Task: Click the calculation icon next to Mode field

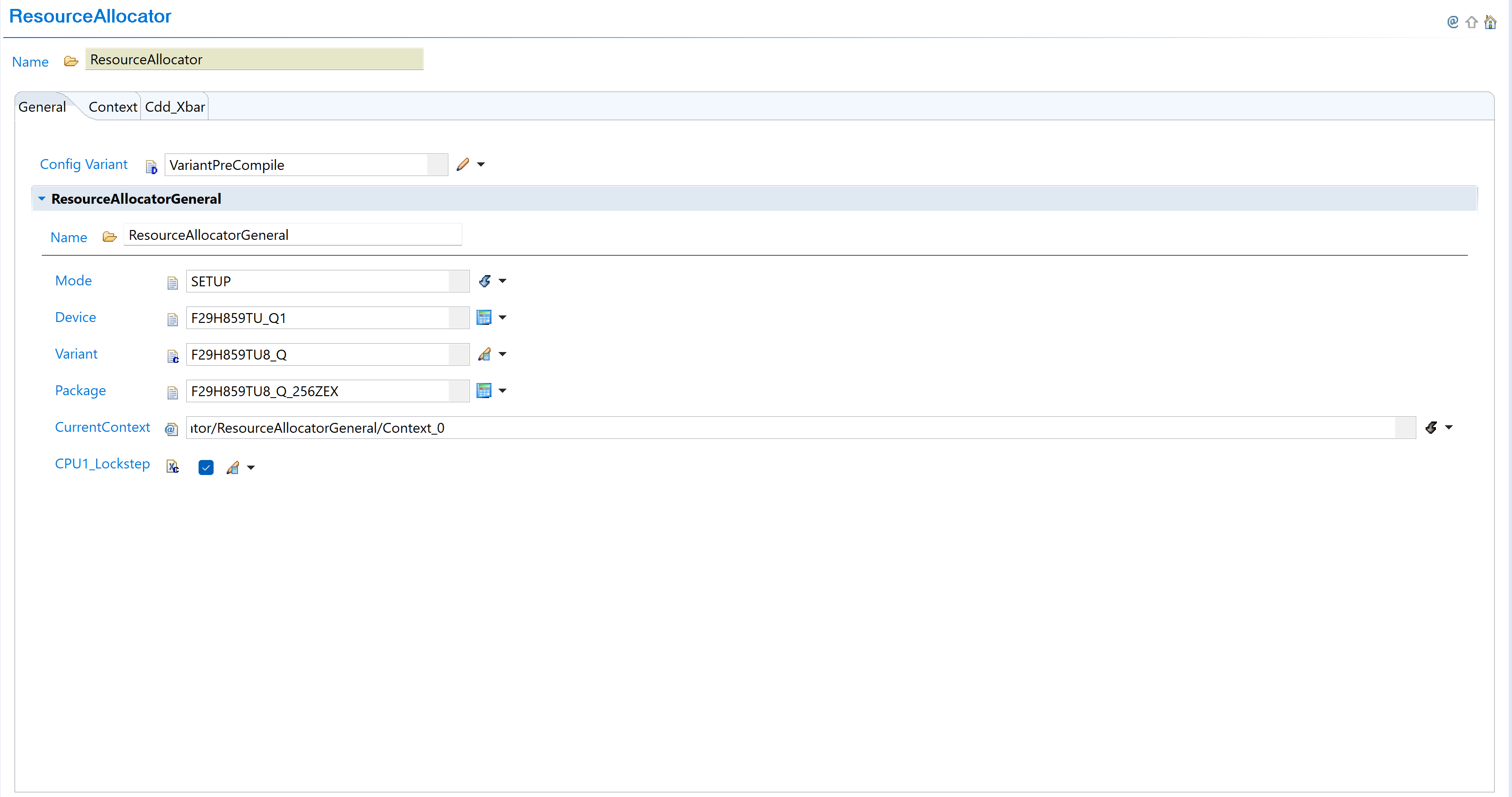Action: point(484,281)
